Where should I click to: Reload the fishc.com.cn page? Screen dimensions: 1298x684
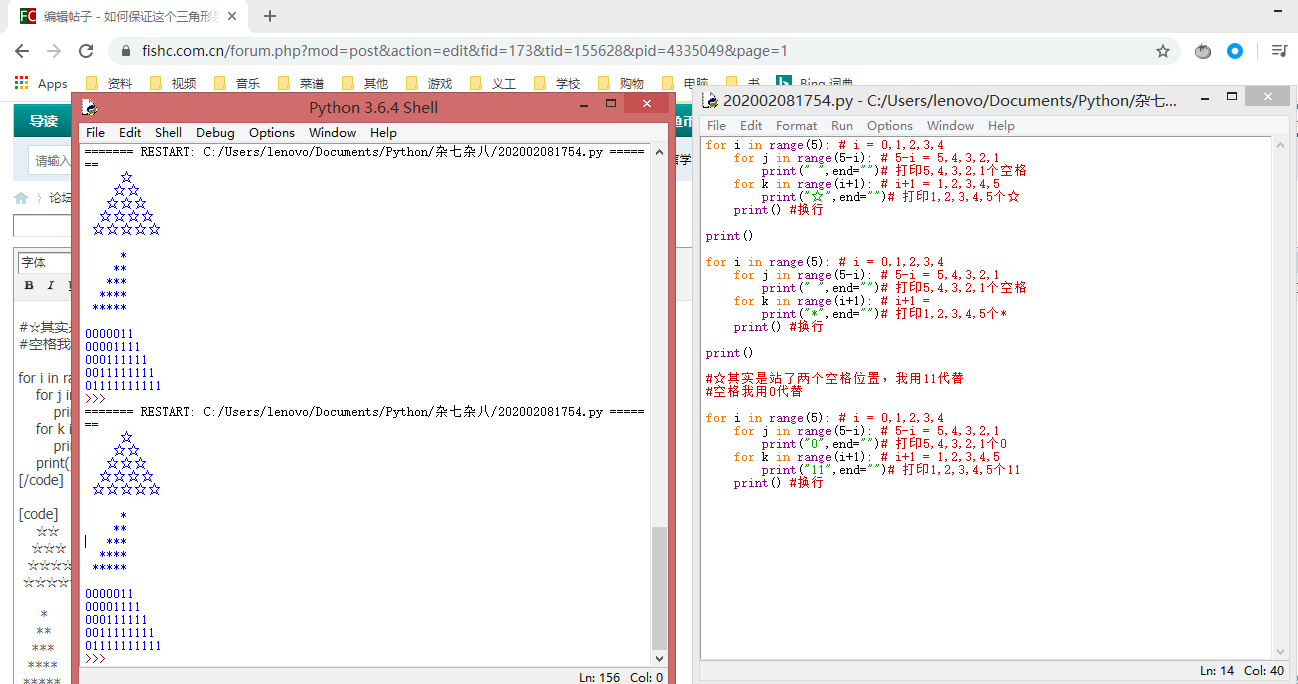[x=86, y=51]
